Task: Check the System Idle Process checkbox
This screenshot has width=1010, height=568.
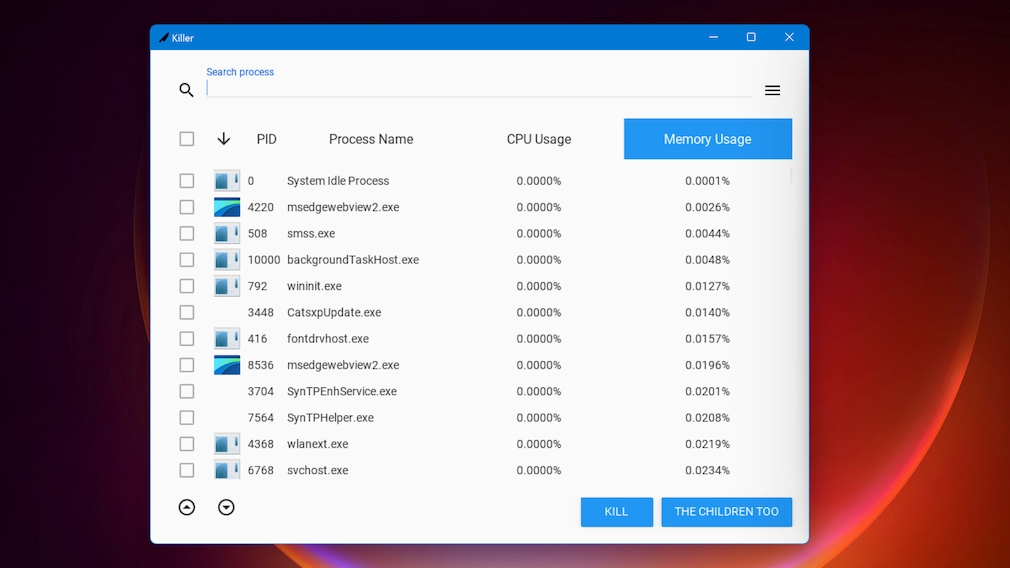Action: tap(187, 181)
